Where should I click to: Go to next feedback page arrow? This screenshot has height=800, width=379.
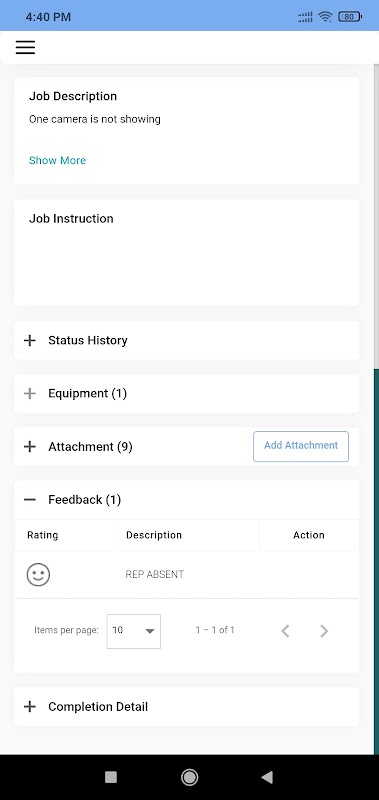pos(324,631)
